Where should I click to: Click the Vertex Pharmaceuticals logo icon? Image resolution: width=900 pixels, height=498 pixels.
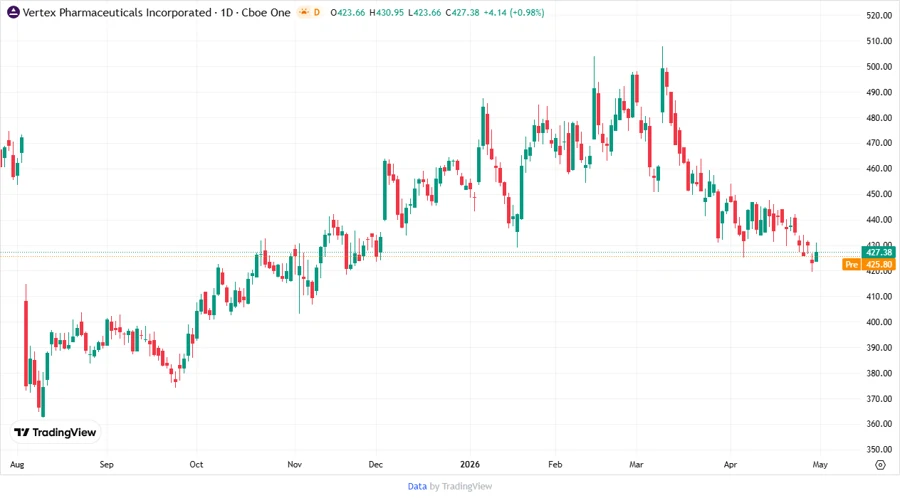13,12
